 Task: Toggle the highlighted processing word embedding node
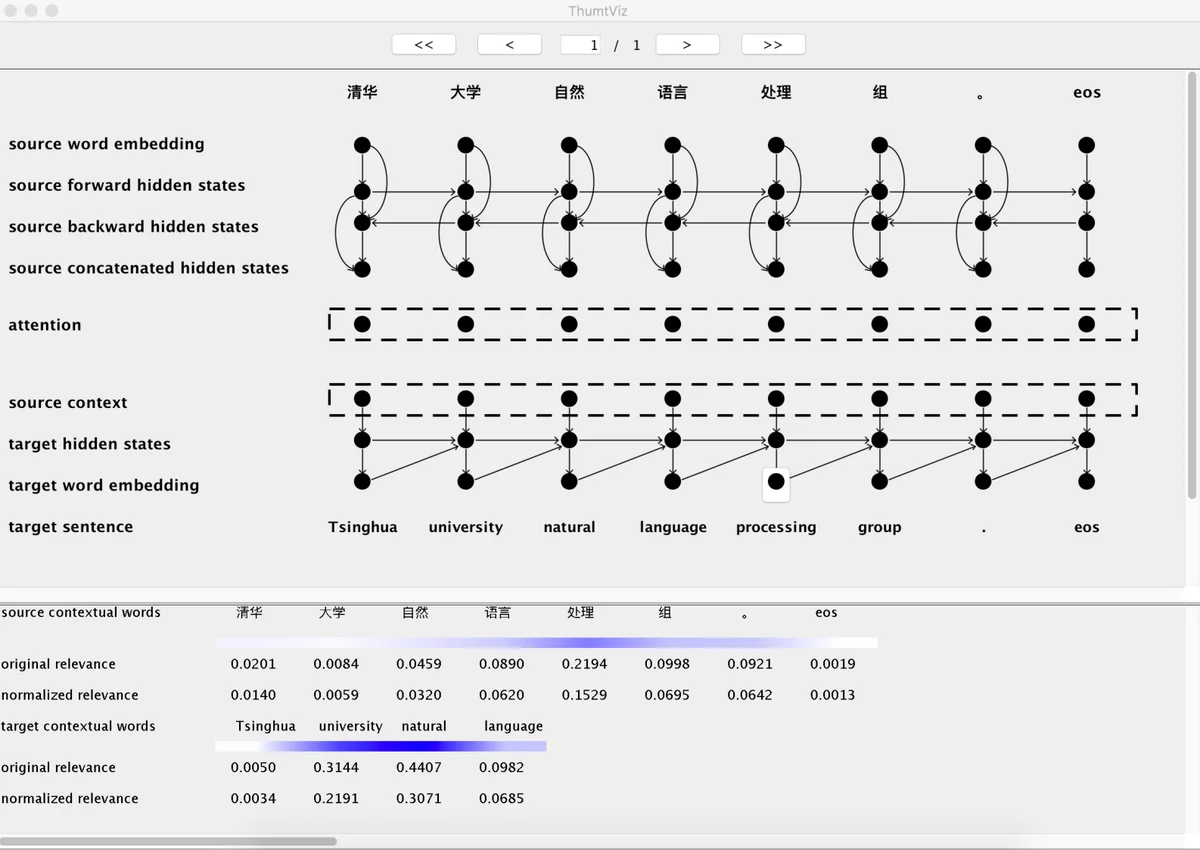(775, 484)
